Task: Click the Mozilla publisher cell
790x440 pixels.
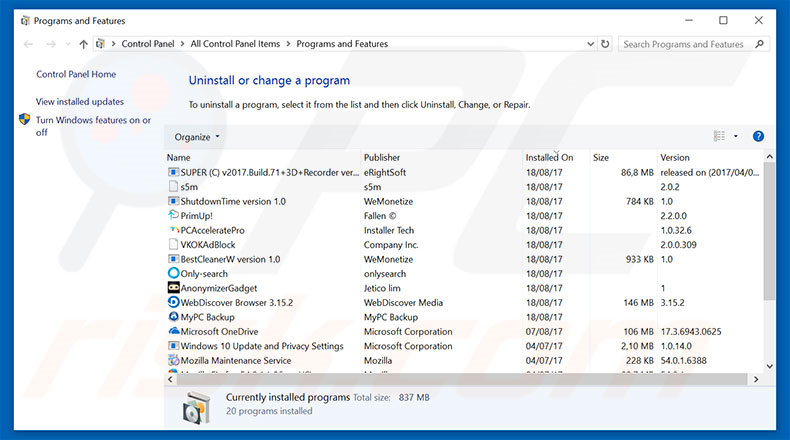Action: click(x=377, y=360)
